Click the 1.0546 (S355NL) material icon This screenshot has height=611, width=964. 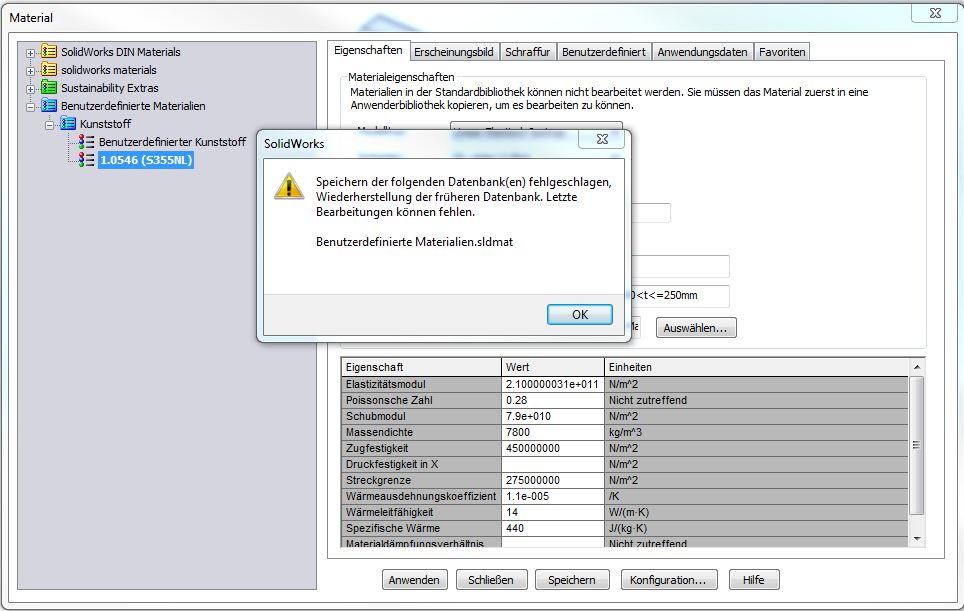pyautogui.click(x=86, y=160)
